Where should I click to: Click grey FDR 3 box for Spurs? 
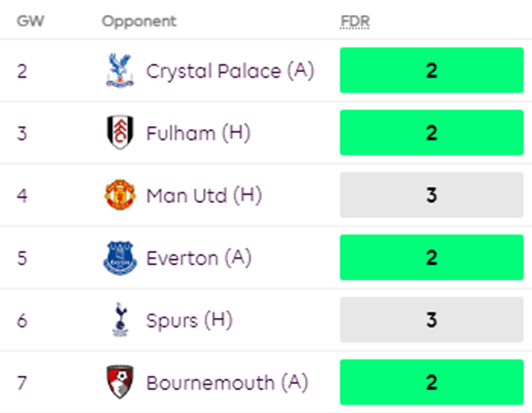tap(432, 320)
